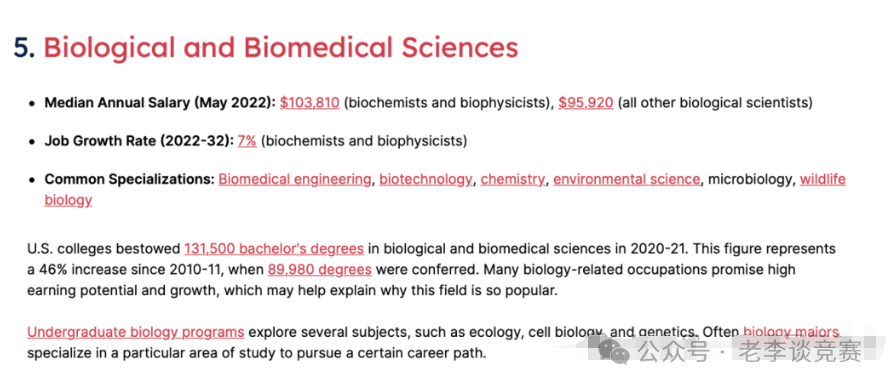This screenshot has height=387, width=890.
Task: Follow the 7% job growth link
Action: [247, 141]
